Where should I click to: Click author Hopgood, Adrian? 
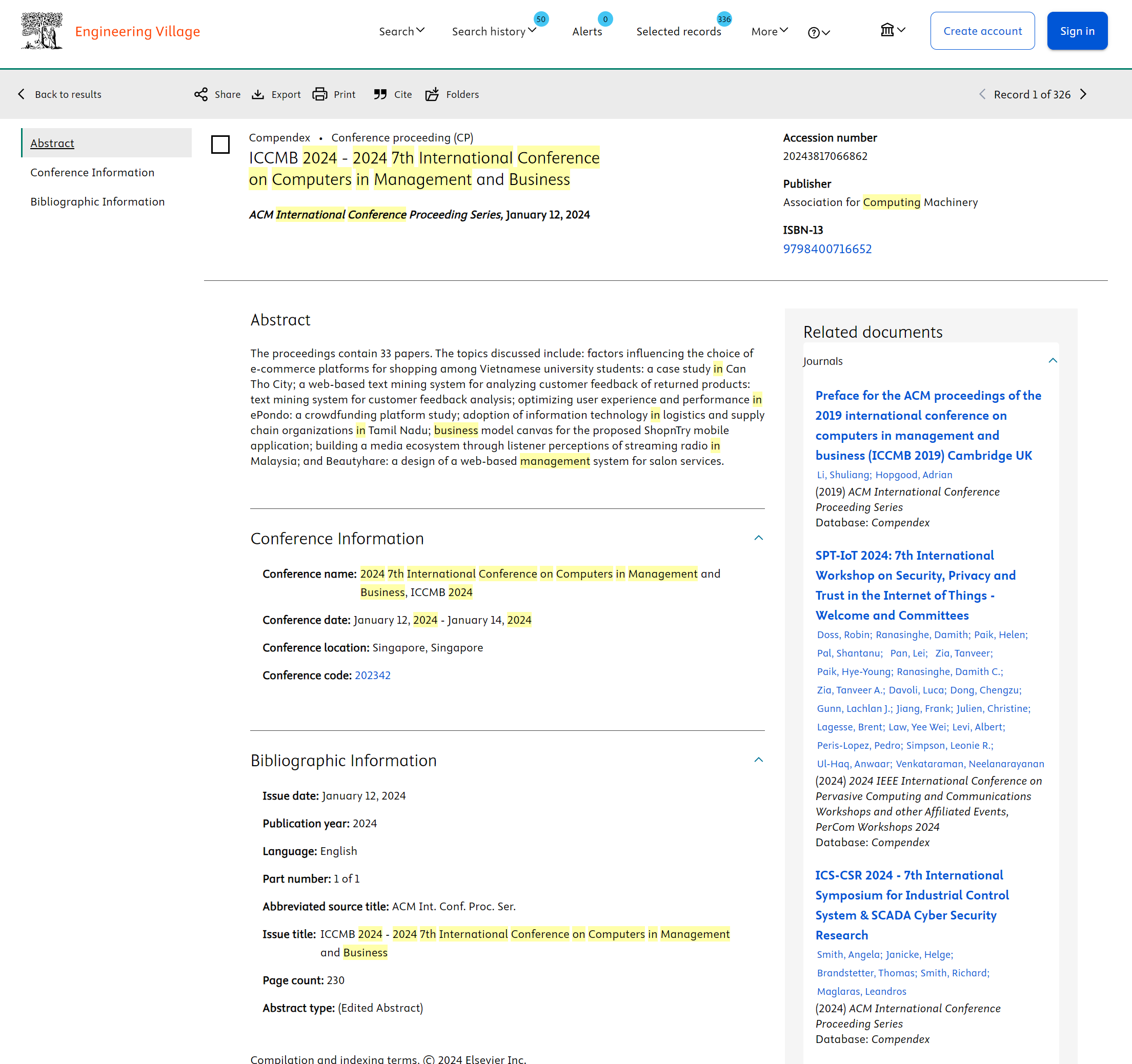pos(914,475)
